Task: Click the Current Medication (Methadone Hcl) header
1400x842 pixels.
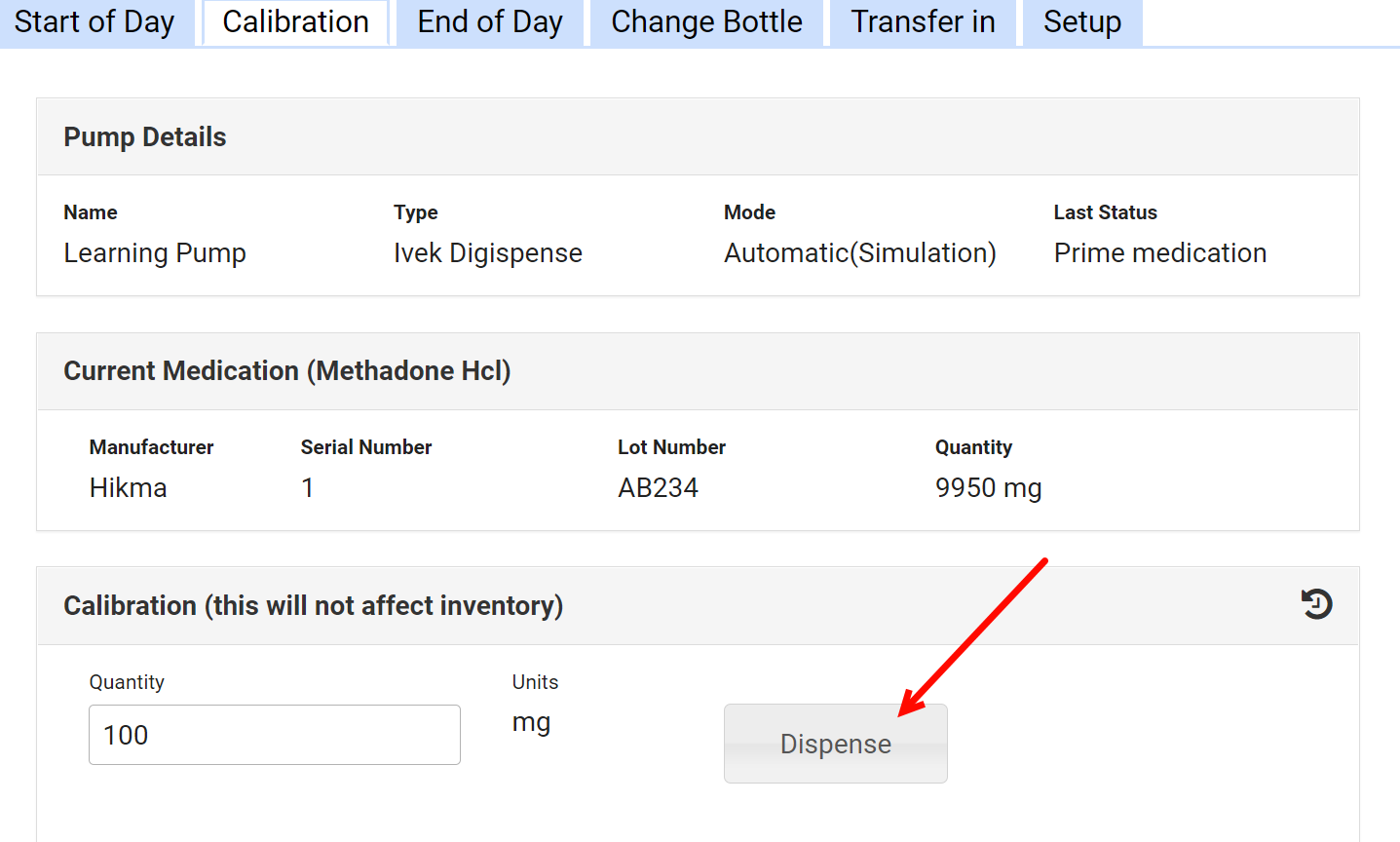Action: pyautogui.click(x=287, y=371)
